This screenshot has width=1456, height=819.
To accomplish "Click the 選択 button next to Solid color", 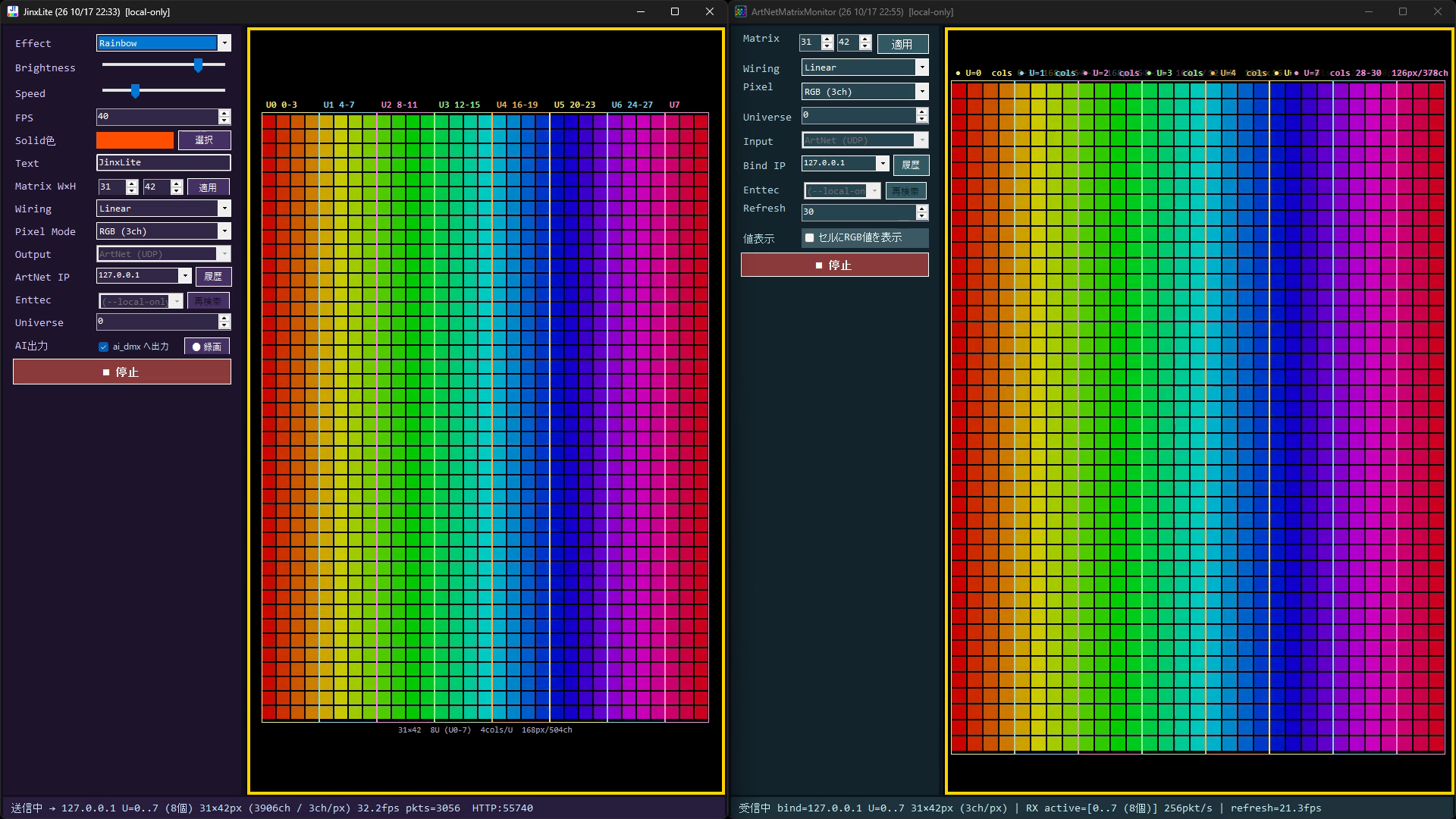I will 204,140.
